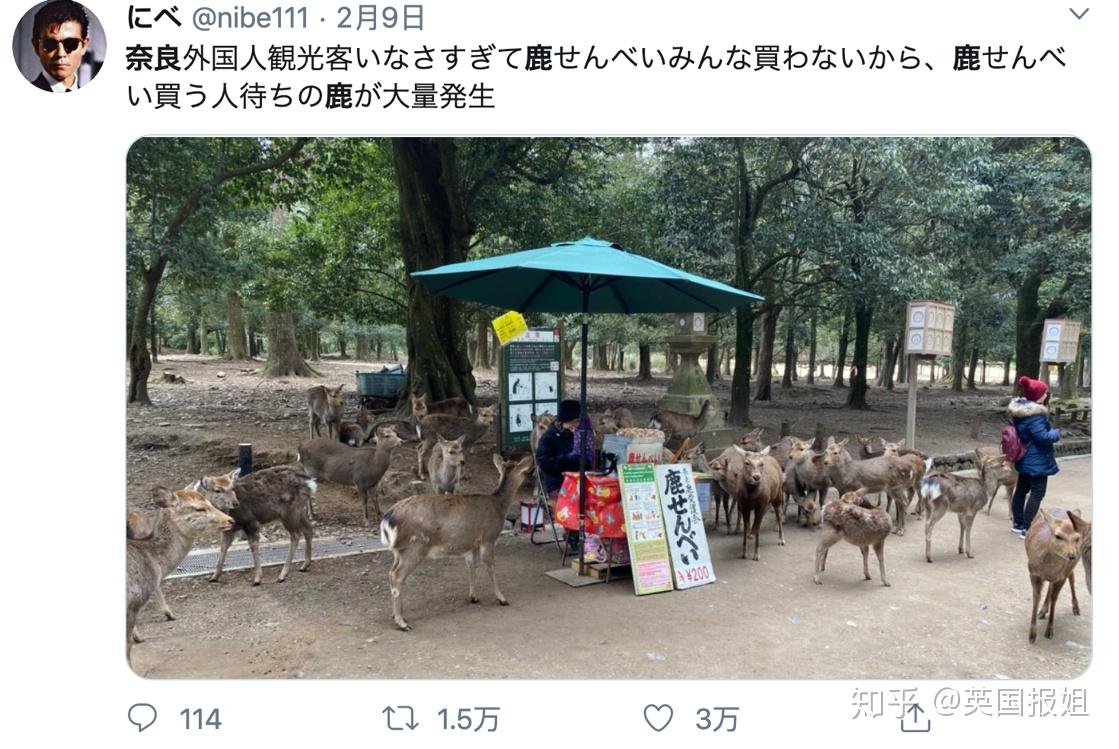Image resolution: width=1119 pixels, height=749 pixels.
Task: Click the 114 replies count
Action: 200,719
